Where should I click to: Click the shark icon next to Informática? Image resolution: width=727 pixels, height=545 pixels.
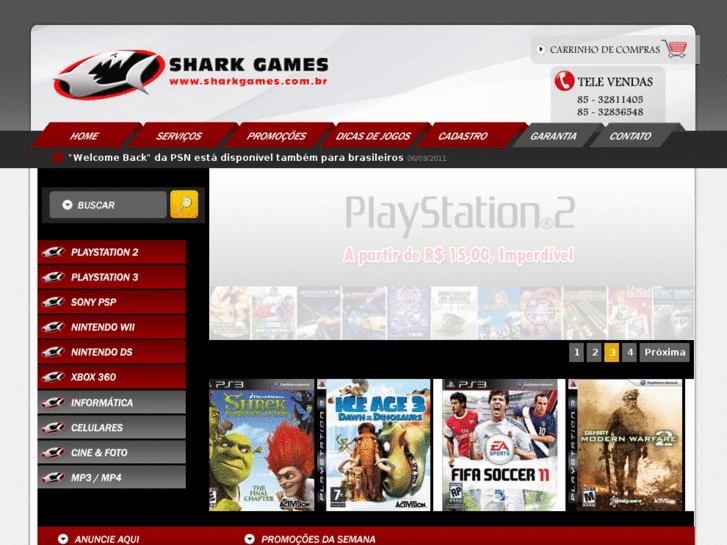(53, 403)
